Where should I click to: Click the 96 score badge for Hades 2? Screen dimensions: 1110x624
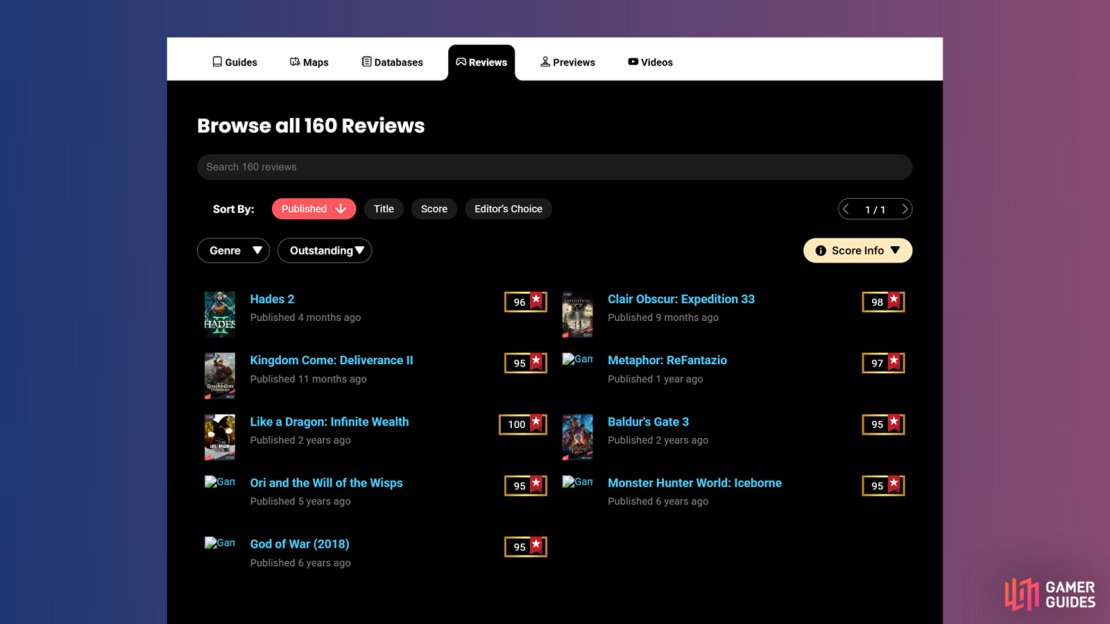525,302
